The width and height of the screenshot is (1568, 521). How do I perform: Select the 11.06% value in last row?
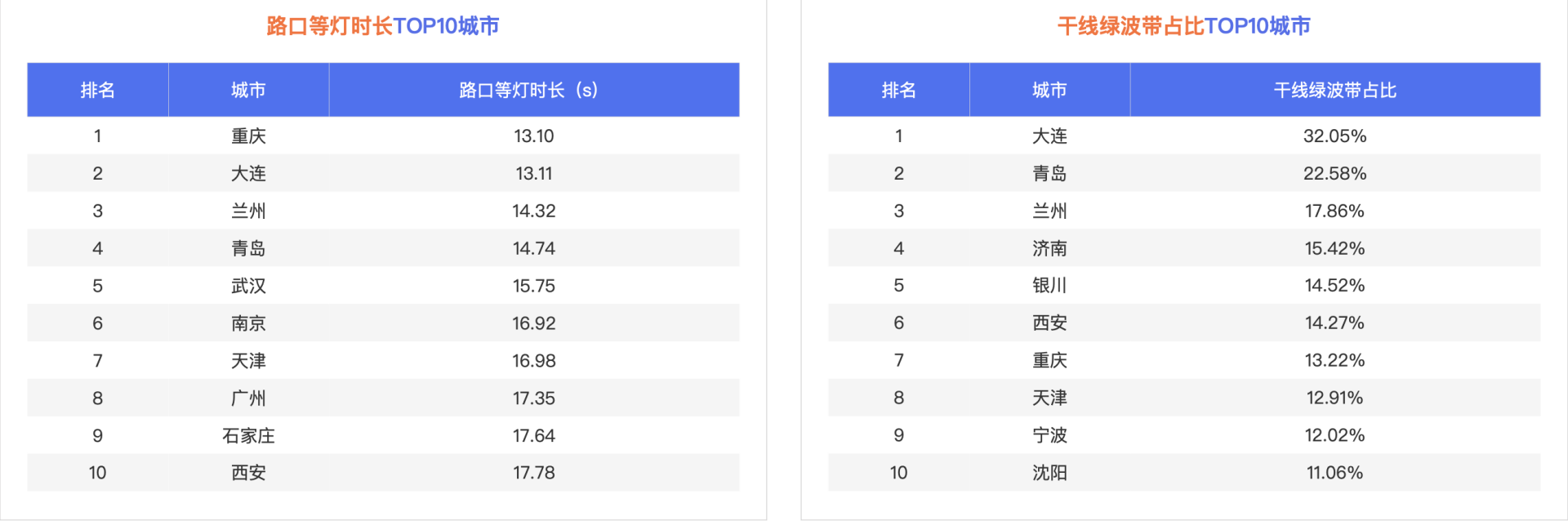(x=1334, y=473)
